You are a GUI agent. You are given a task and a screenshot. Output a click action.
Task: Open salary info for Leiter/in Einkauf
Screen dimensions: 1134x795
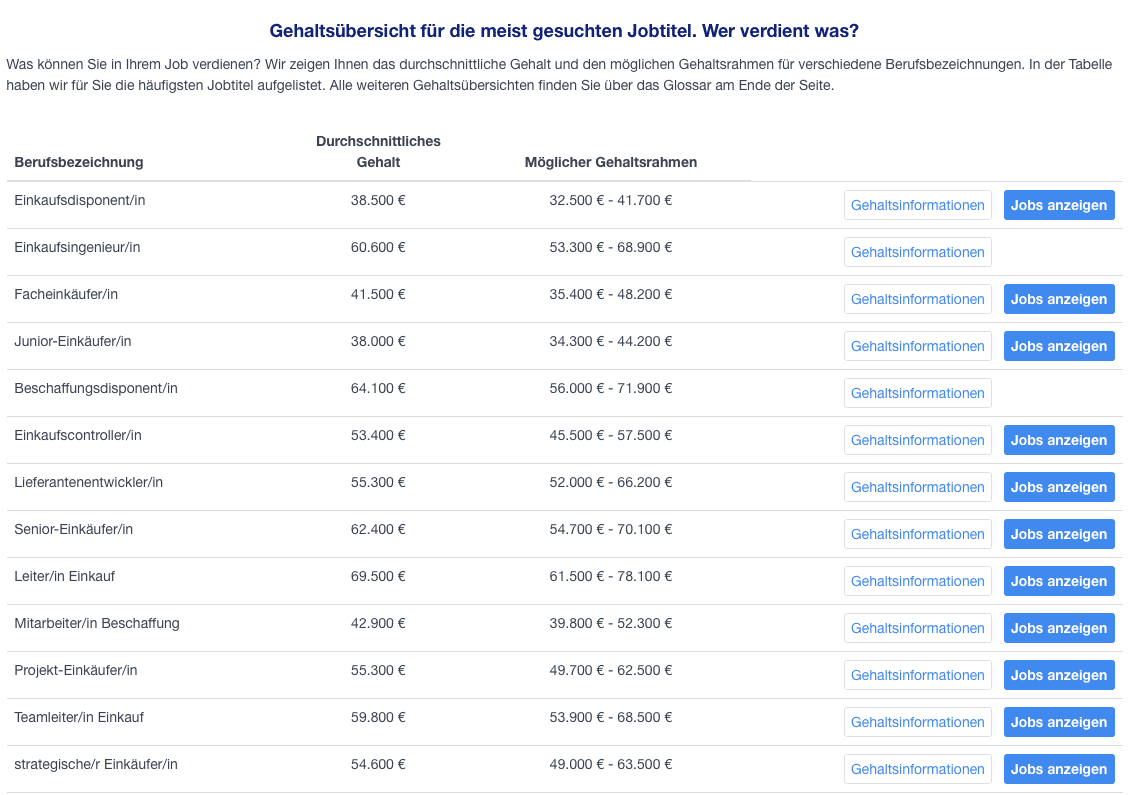[917, 581]
